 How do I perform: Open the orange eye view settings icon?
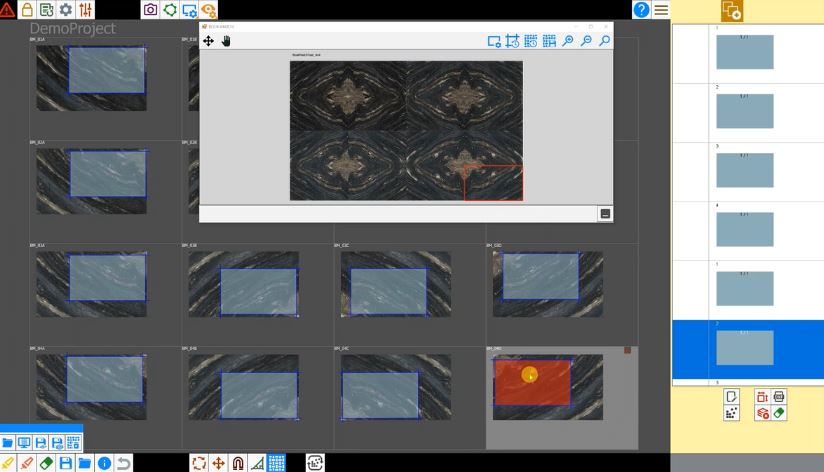coord(209,9)
